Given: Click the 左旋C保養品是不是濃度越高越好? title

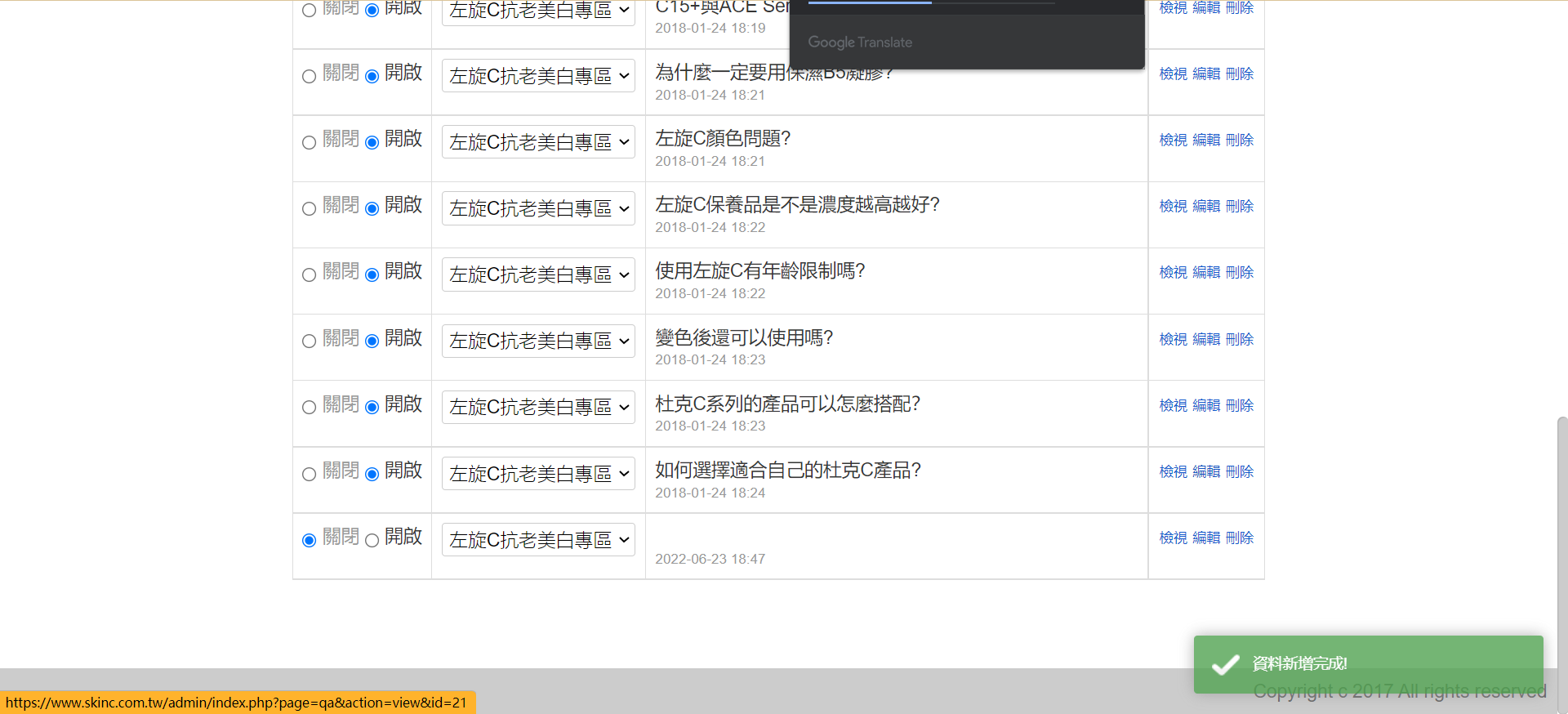Looking at the screenshot, I should [x=797, y=205].
